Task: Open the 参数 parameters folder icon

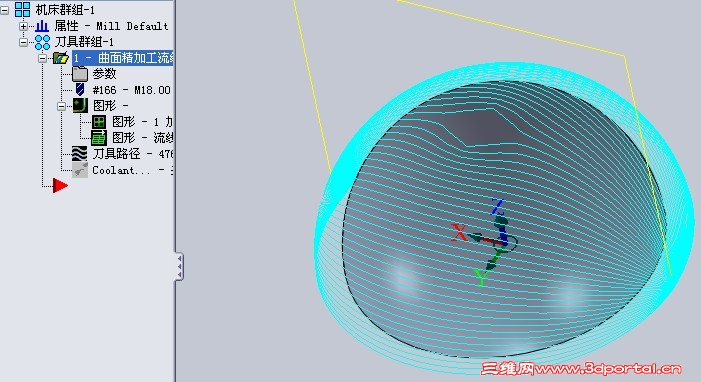Action: 80,74
